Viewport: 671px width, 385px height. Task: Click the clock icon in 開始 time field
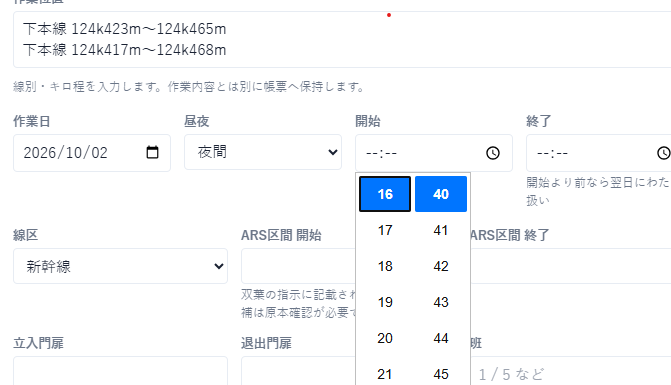[x=493, y=153]
